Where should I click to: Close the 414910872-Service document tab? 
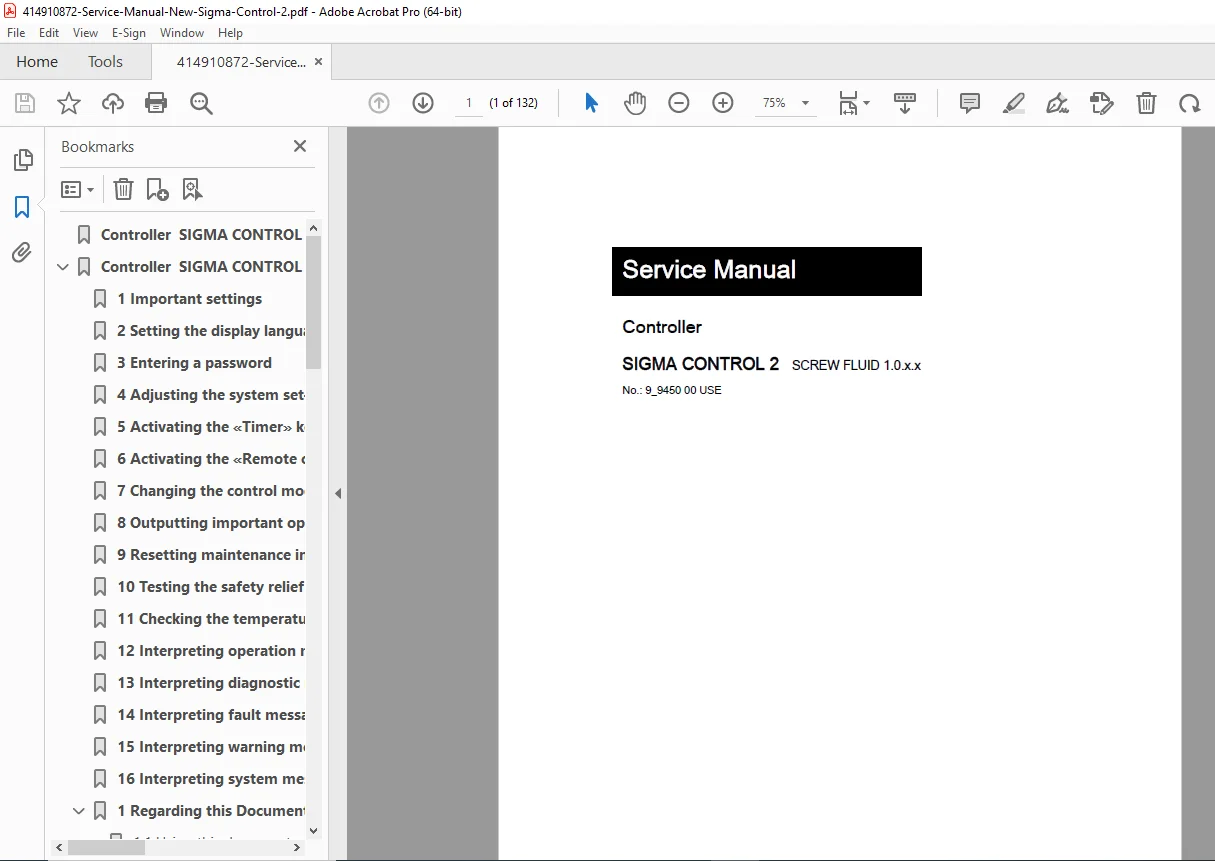(318, 61)
